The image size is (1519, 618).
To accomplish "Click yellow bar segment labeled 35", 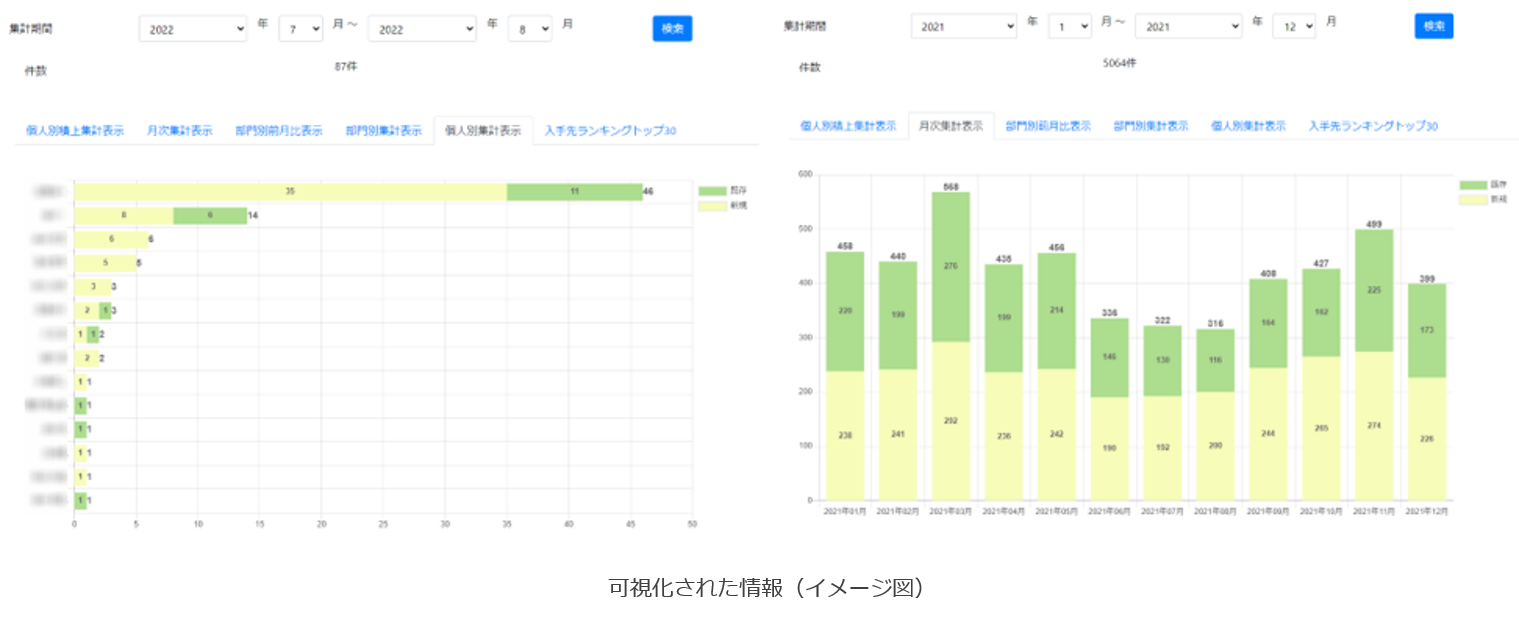I will coord(291,191).
